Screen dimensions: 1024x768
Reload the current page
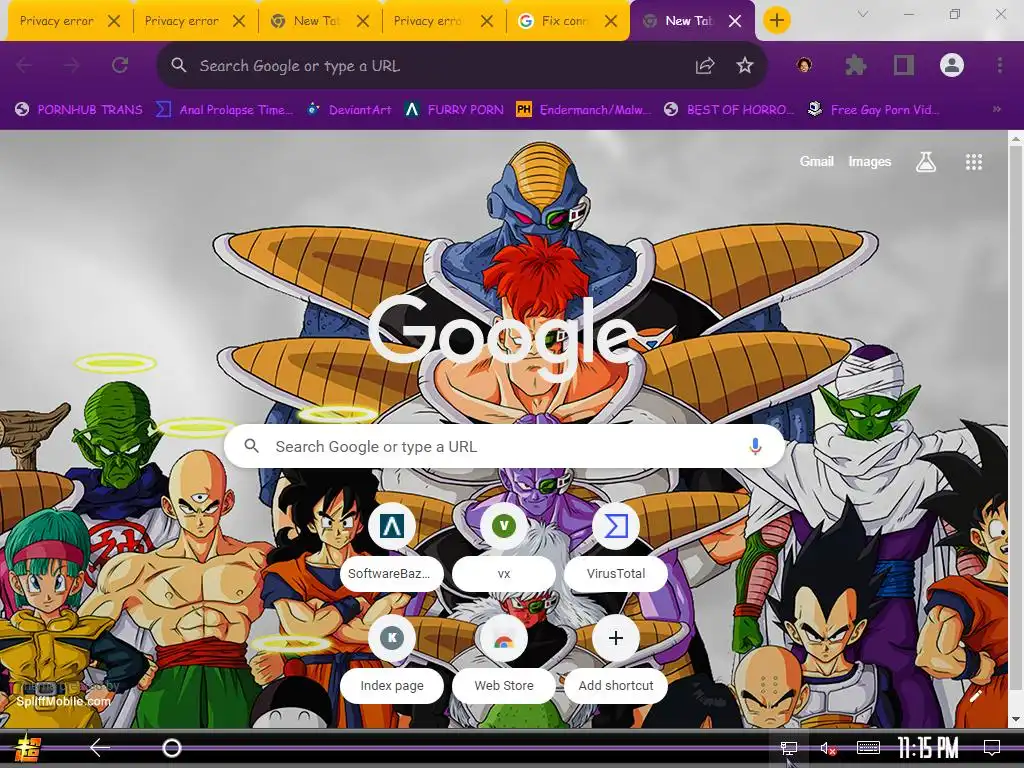click(120, 65)
